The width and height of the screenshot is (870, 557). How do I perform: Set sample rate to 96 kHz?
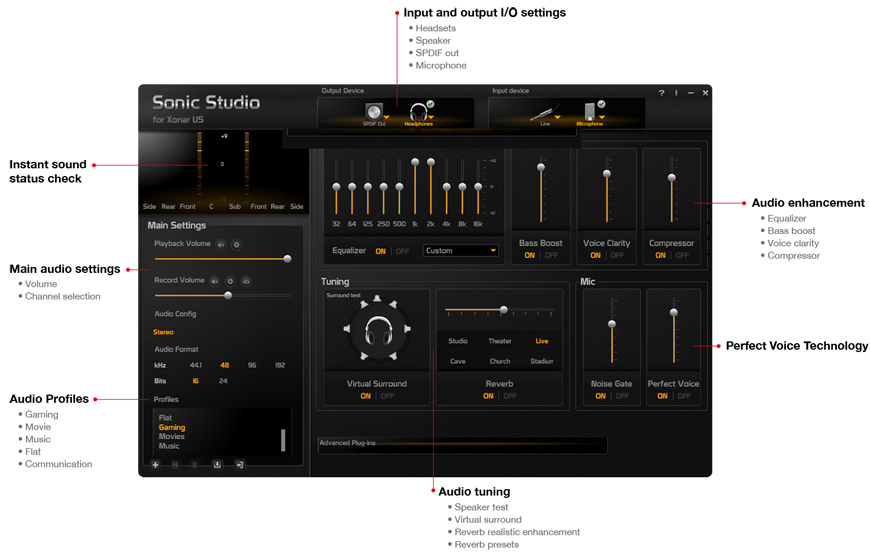[252, 366]
